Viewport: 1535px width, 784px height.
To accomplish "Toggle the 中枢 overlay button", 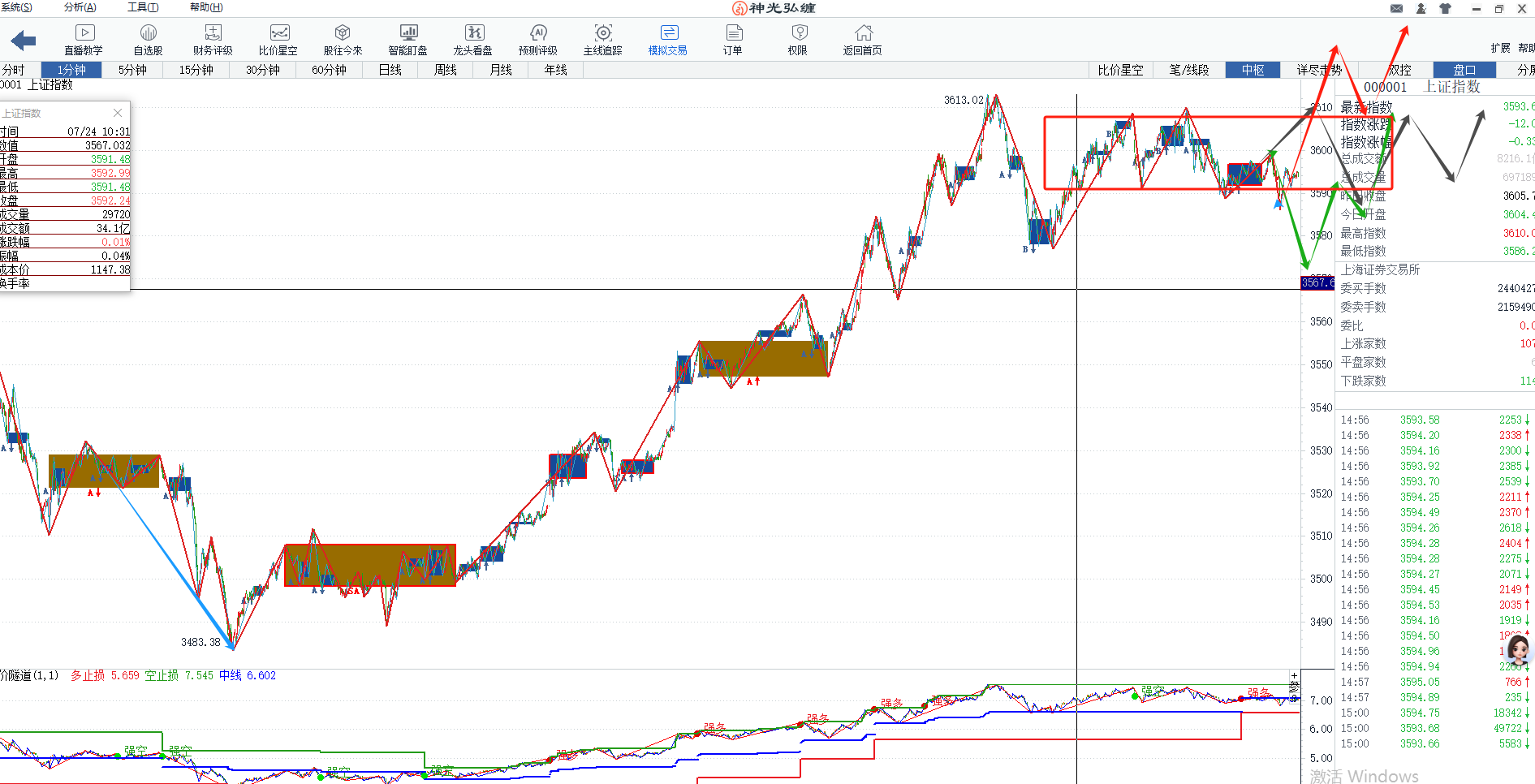I will (x=1253, y=70).
